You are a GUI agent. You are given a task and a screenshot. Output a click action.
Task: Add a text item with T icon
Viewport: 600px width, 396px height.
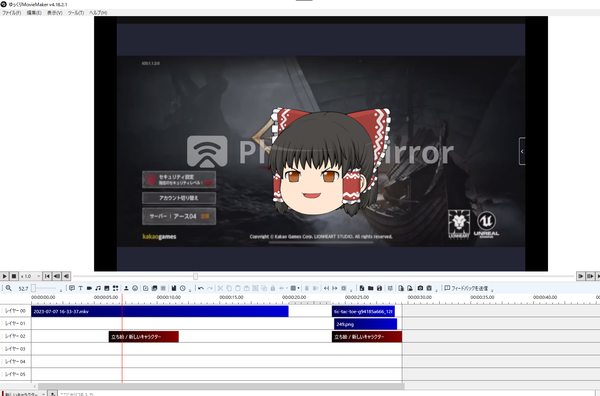(x=81, y=288)
